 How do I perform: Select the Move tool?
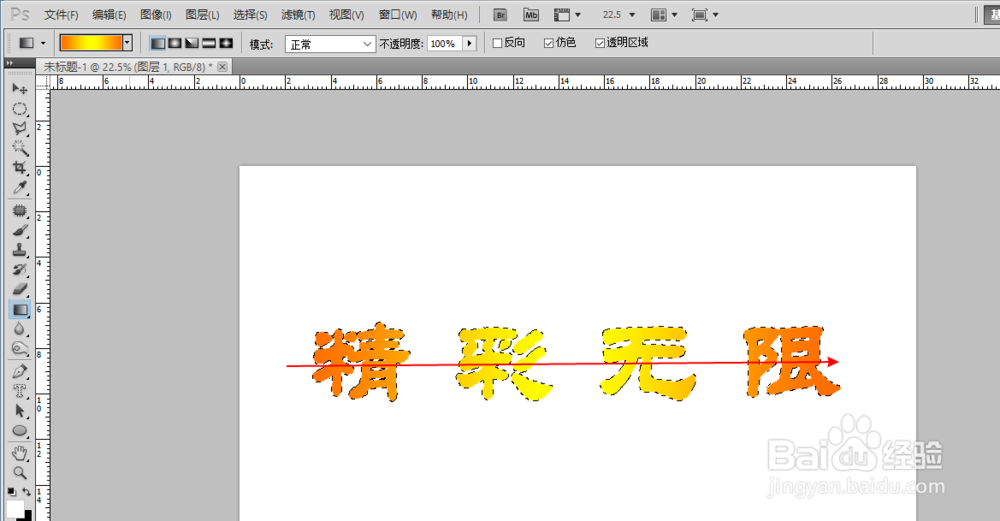pos(20,89)
